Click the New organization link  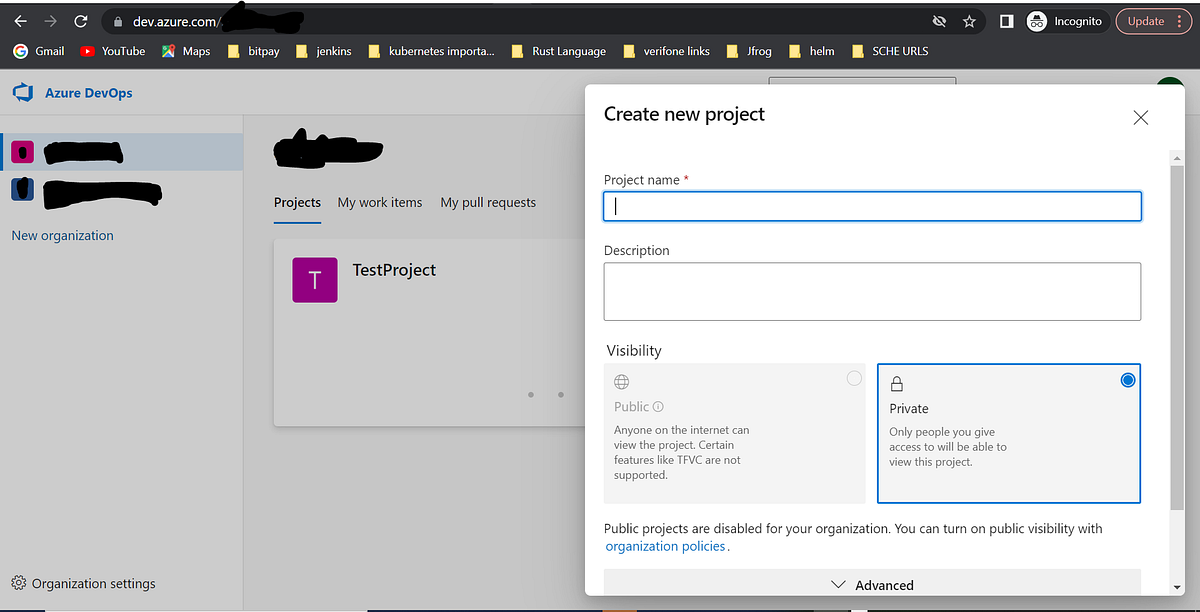point(62,235)
